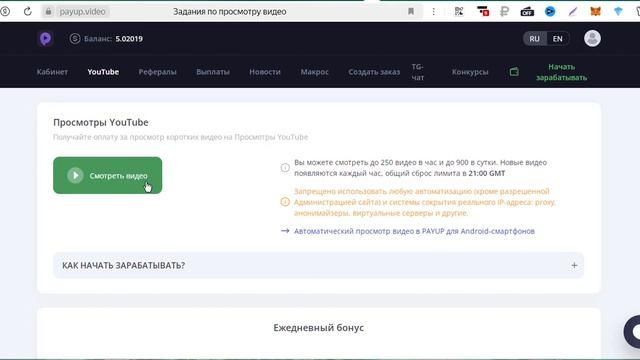640x360 pixels.
Task: Click the plus icon on the accordion
Action: point(574,265)
